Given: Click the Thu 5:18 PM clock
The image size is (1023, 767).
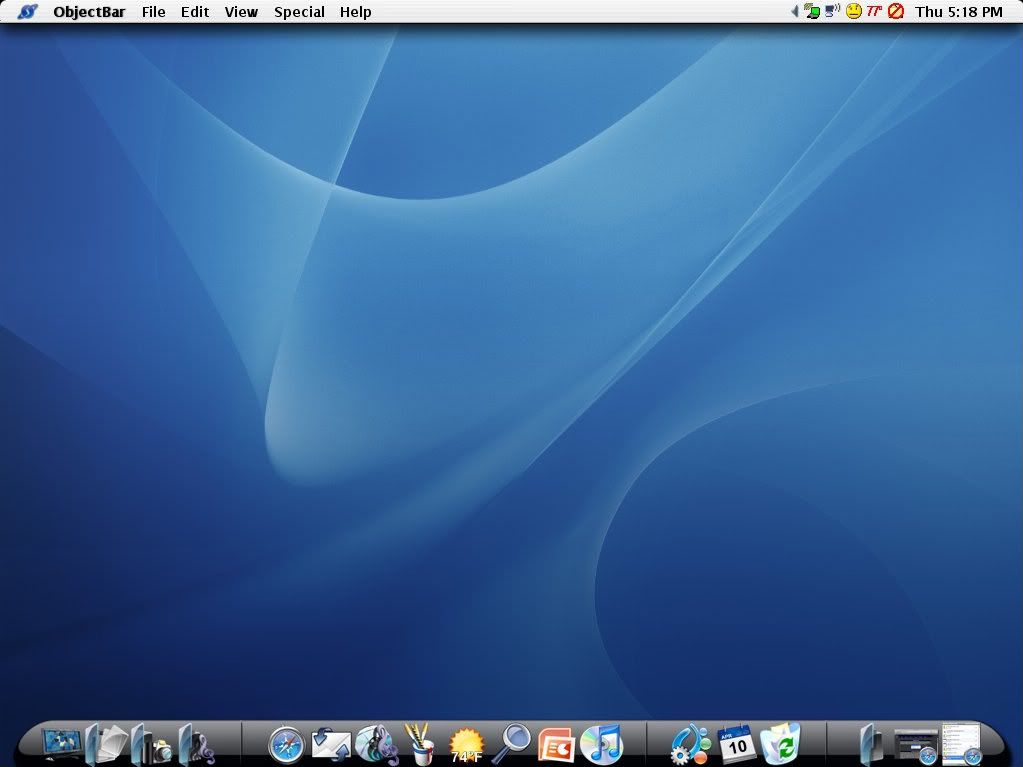Looking at the screenshot, I should (x=958, y=12).
